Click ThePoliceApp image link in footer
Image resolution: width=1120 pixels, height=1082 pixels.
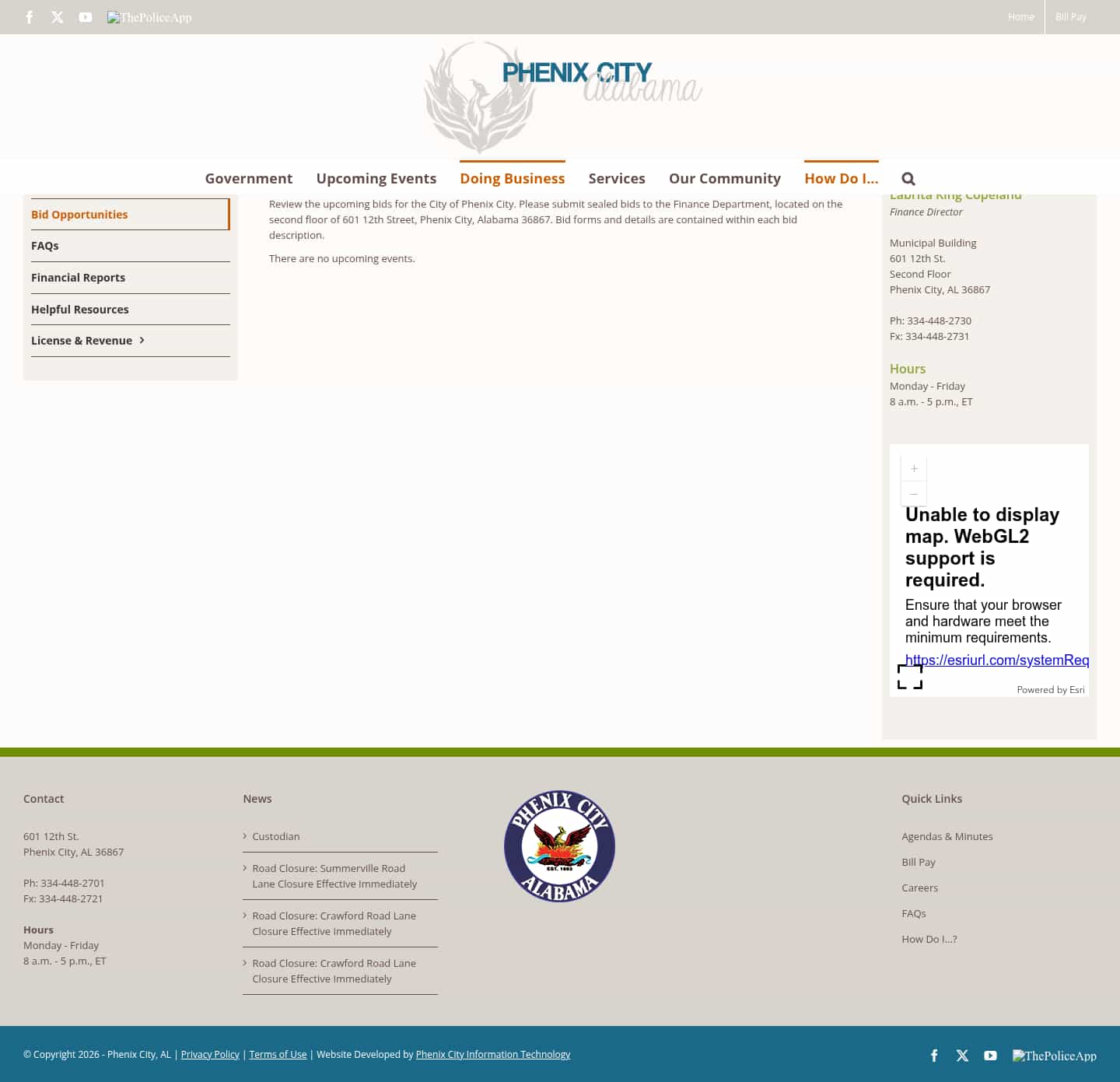pyautogui.click(x=1055, y=1056)
